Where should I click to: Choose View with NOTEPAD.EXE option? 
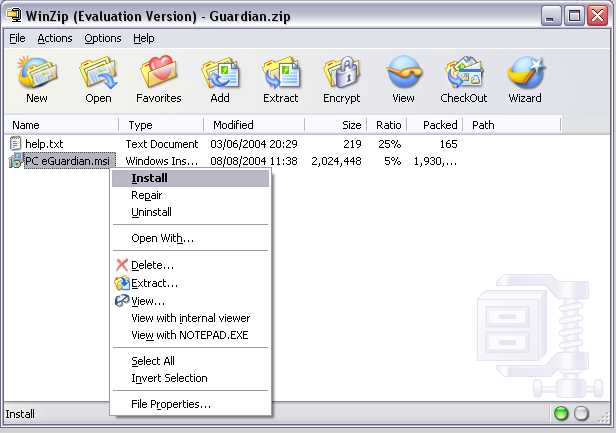pos(188,335)
